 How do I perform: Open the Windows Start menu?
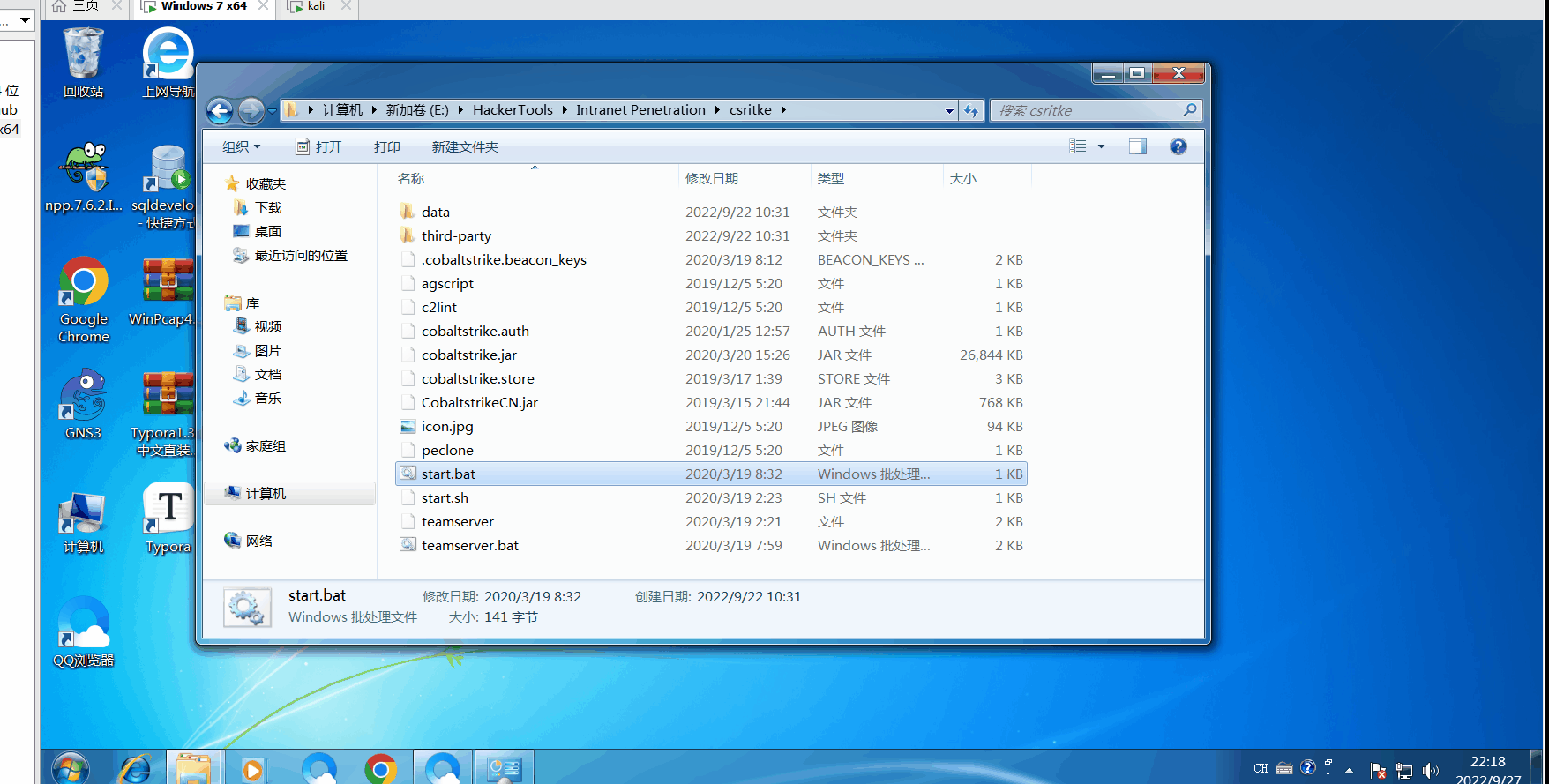71,769
